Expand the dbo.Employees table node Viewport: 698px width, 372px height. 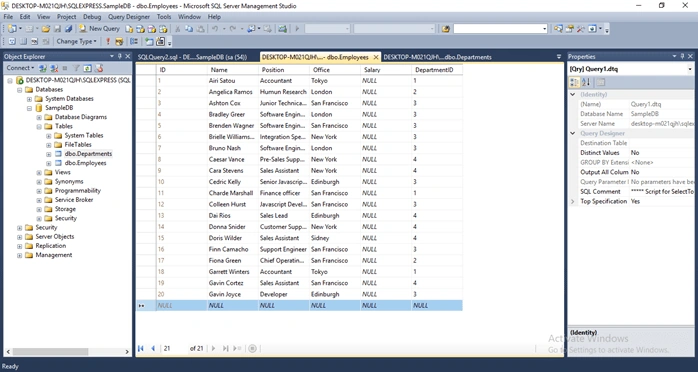coord(49,163)
